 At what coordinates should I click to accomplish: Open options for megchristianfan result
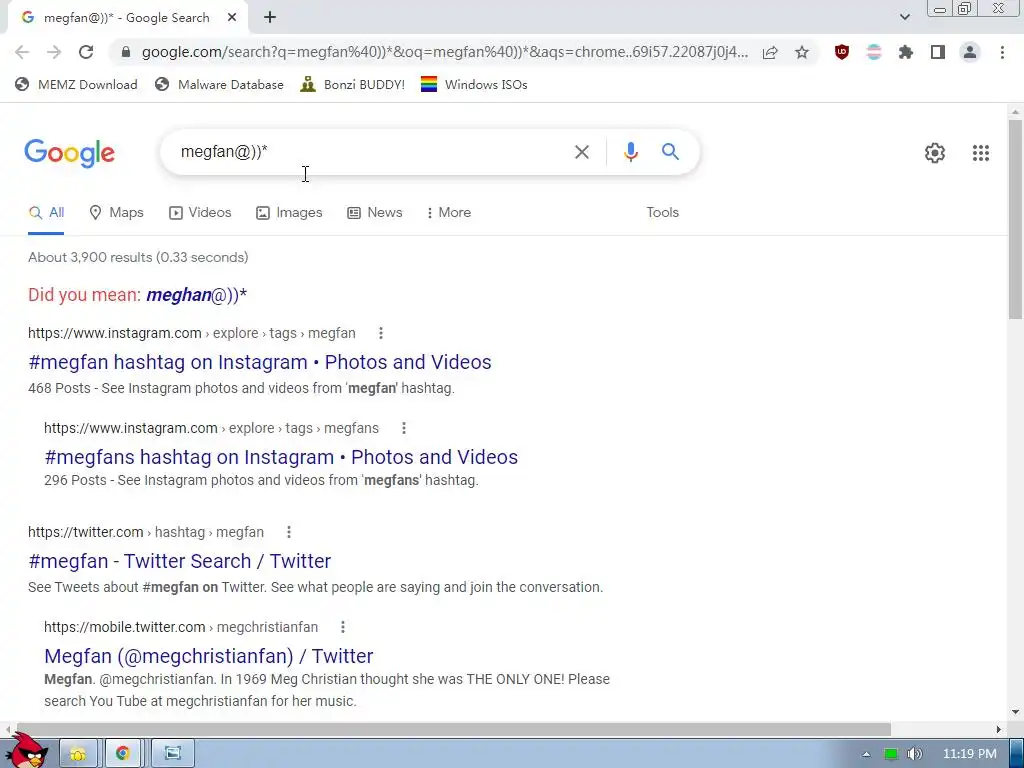click(343, 628)
